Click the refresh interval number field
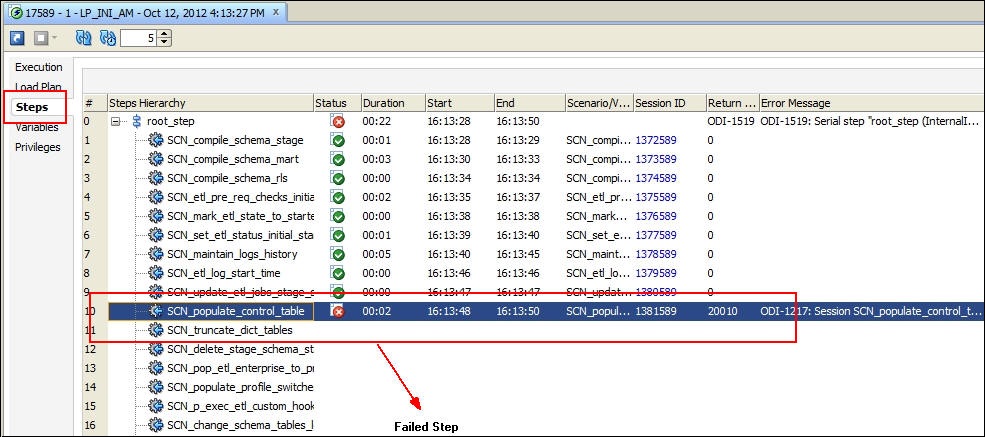The image size is (985, 437). pos(138,38)
